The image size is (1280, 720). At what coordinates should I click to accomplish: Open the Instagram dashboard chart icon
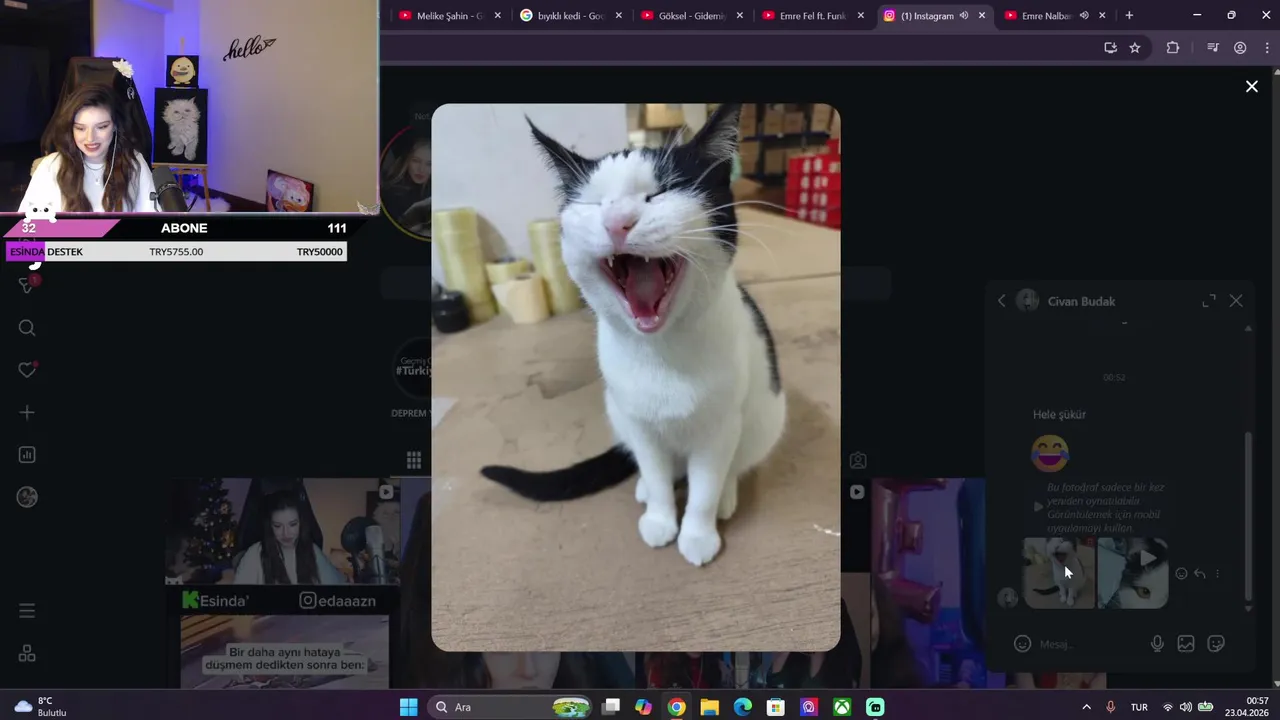tap(27, 454)
